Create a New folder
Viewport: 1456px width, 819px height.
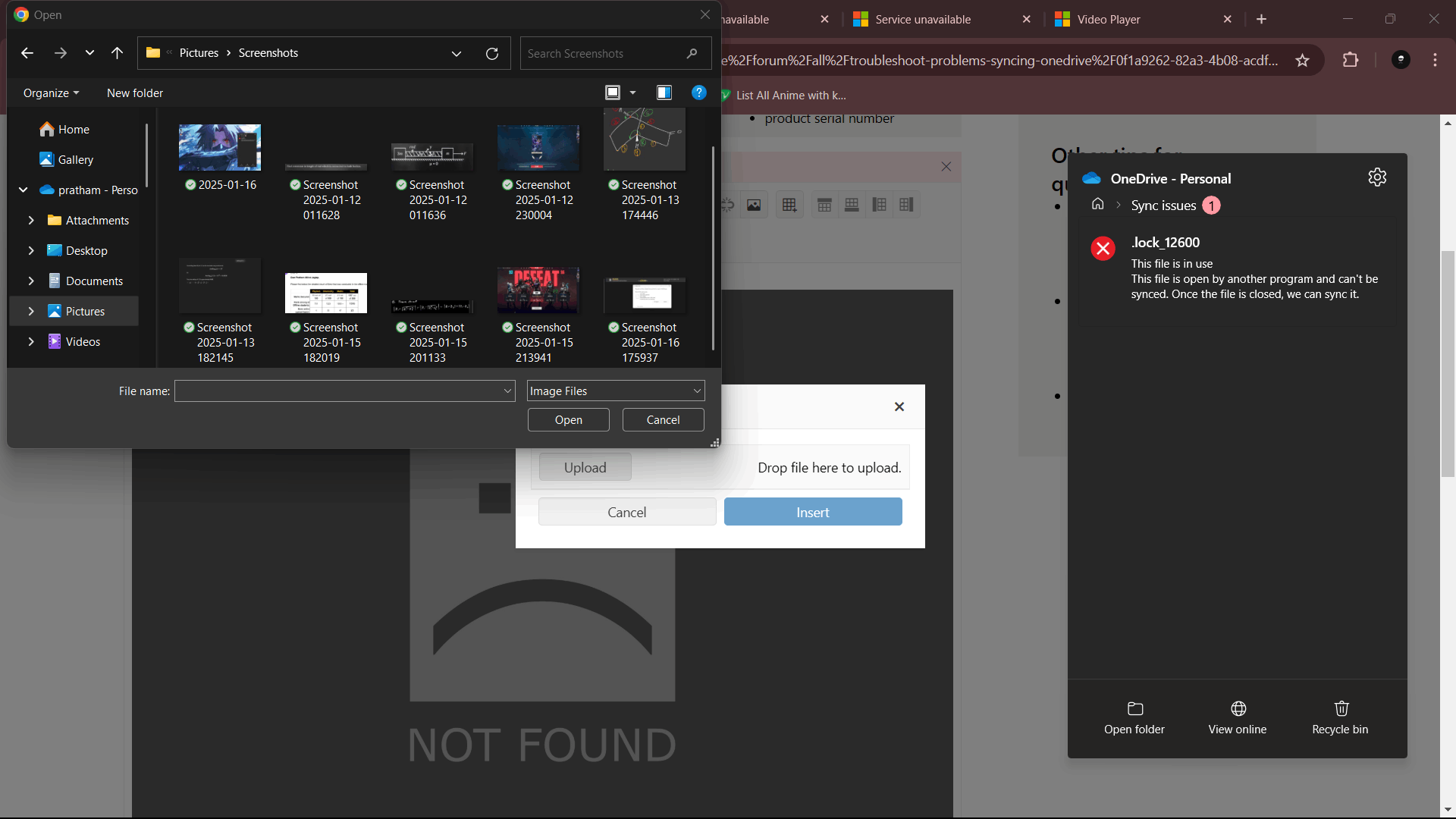(135, 93)
